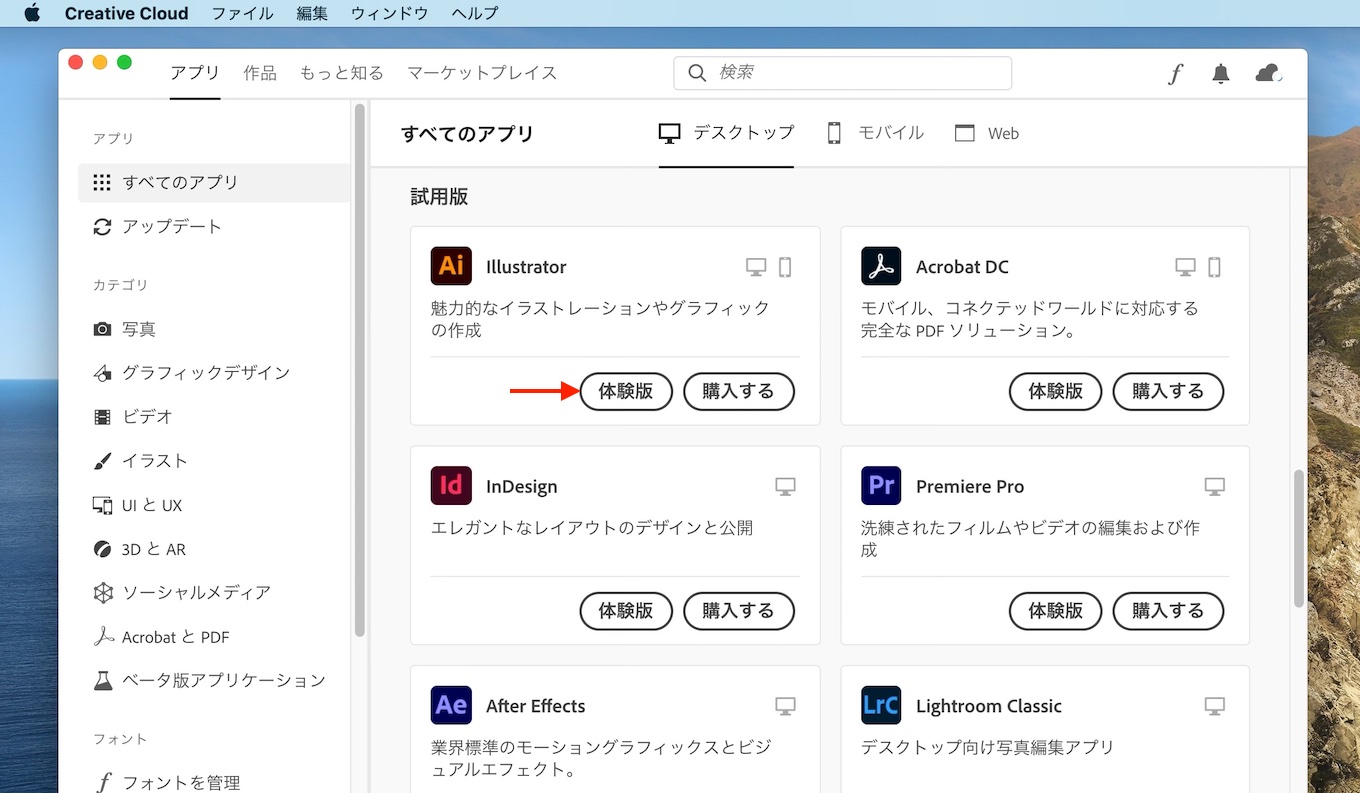
Task: Click the Acrobat DC app icon
Action: [x=881, y=266]
